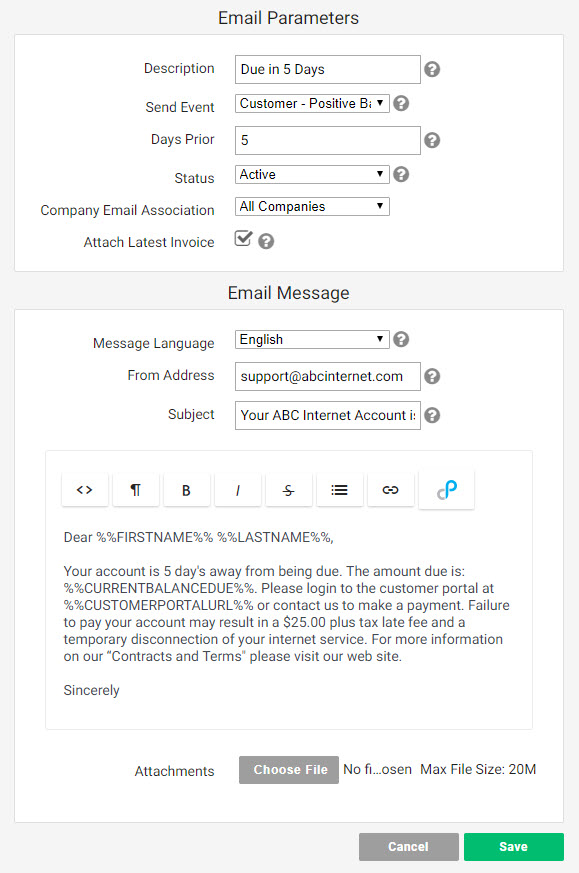The height and width of the screenshot is (873, 579).
Task: Click the 'Max File Size: 20M' text
Action: [x=478, y=769]
